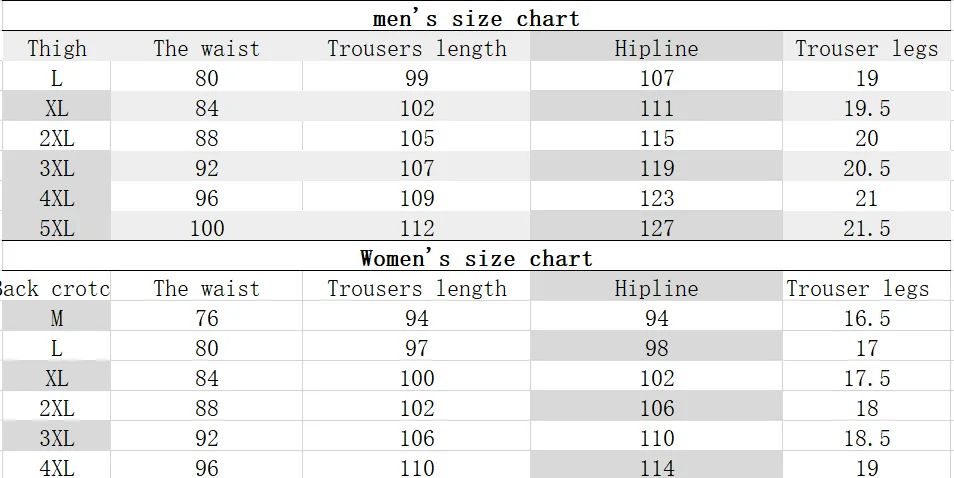Click the 5XL size cell
Image resolution: width=954 pixels, height=478 pixels.
click(x=57, y=228)
